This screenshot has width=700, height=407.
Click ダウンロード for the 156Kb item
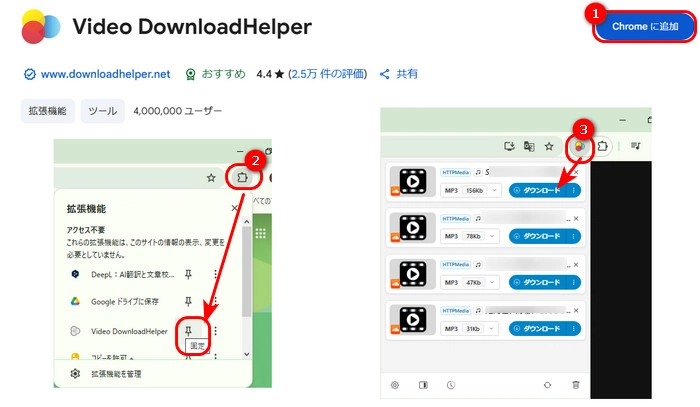point(538,190)
